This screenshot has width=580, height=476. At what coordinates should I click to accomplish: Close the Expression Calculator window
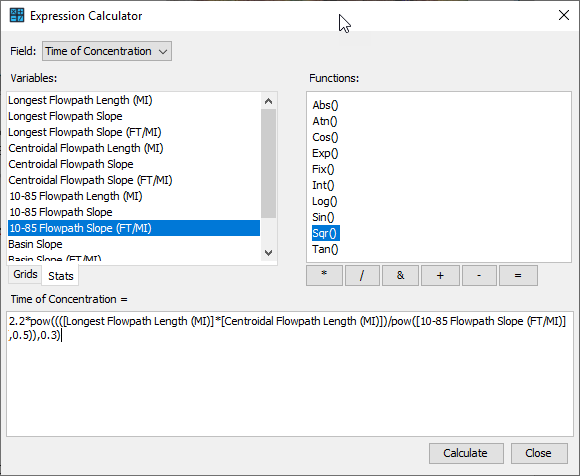pos(564,15)
